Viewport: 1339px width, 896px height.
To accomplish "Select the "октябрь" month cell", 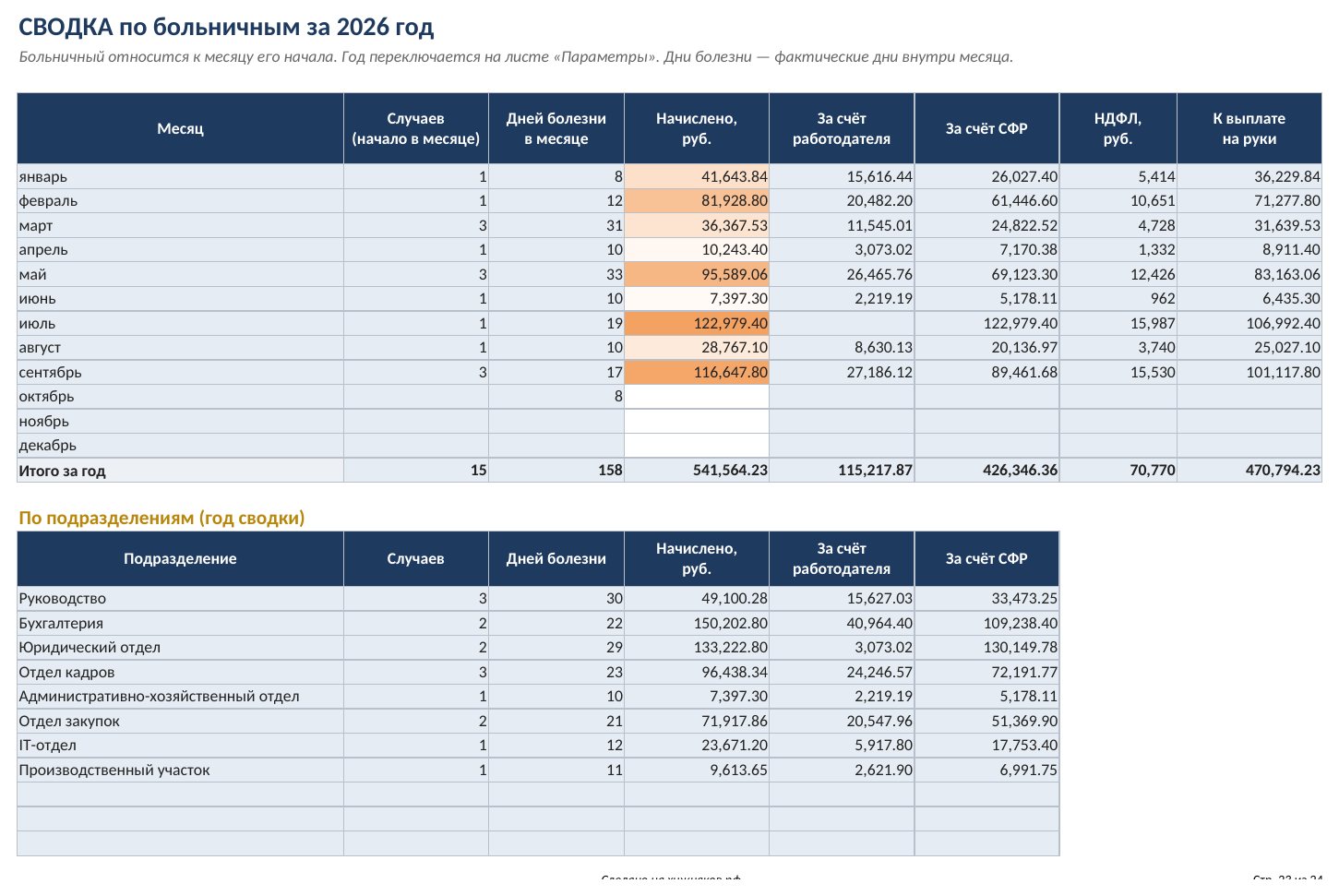I will [180, 396].
